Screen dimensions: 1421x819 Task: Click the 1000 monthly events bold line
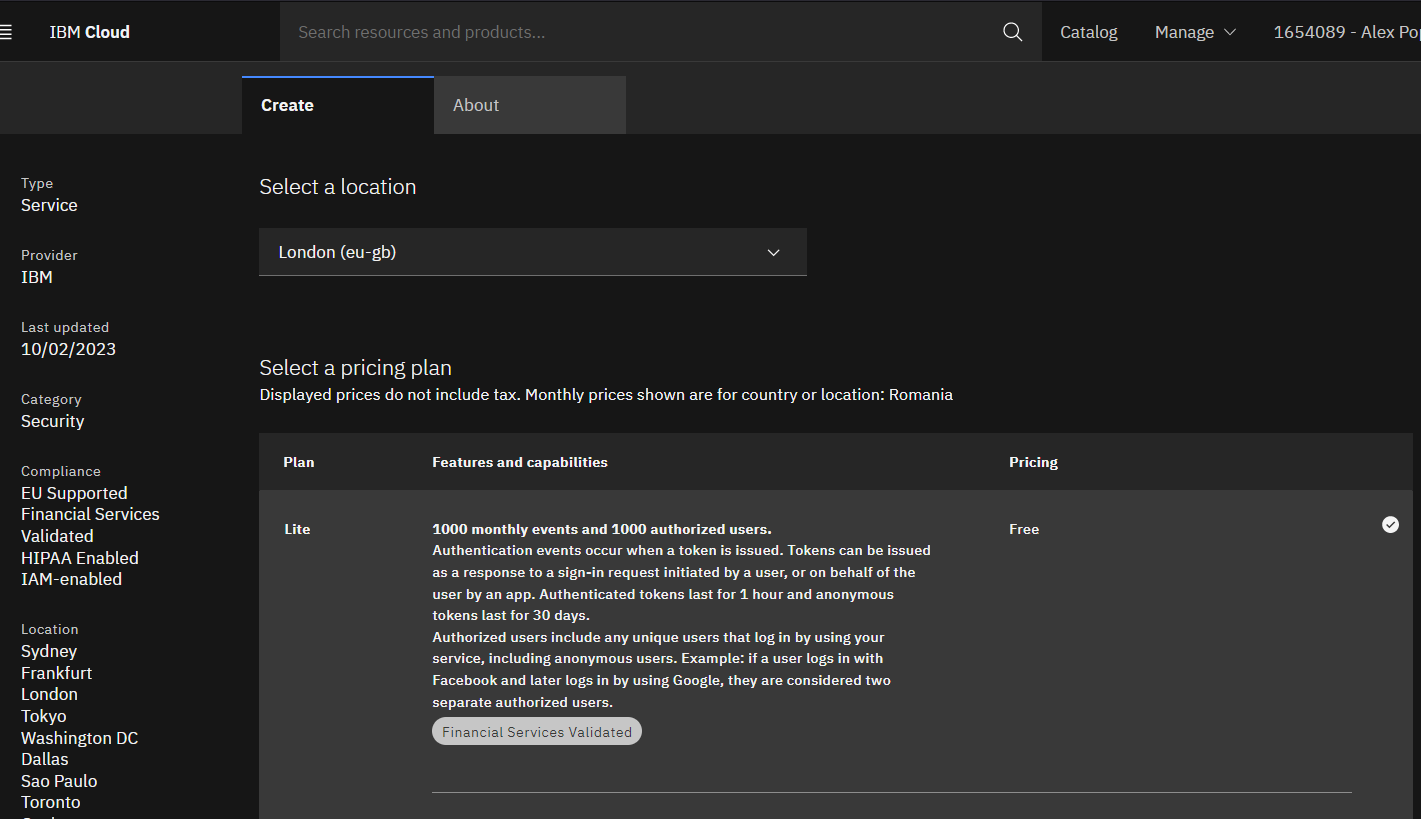pyautogui.click(x=602, y=529)
